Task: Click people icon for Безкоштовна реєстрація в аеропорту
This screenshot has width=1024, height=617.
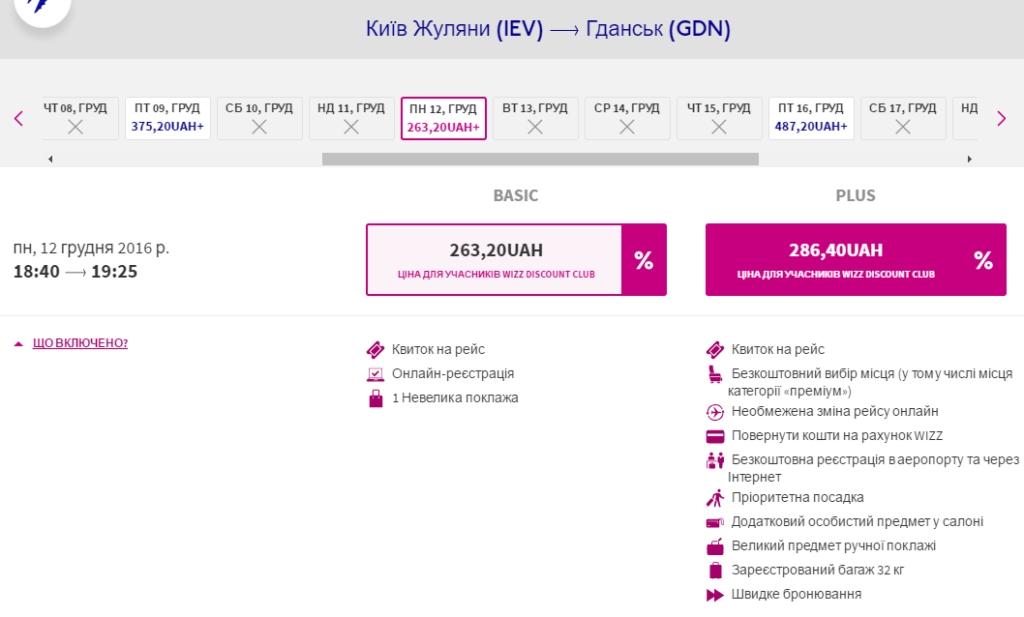Action: coord(715,460)
